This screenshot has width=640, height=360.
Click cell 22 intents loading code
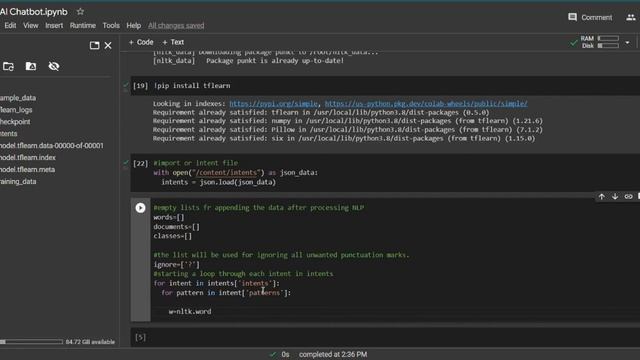point(236,173)
